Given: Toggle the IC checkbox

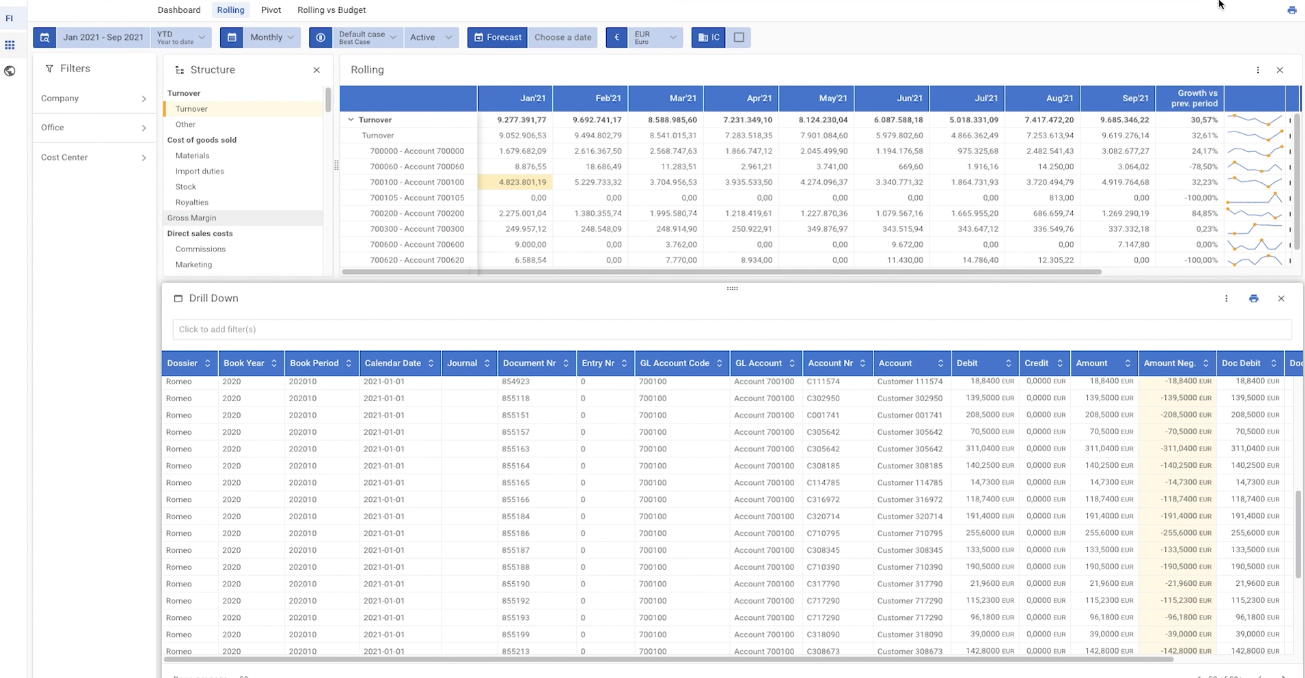Looking at the screenshot, I should point(739,38).
